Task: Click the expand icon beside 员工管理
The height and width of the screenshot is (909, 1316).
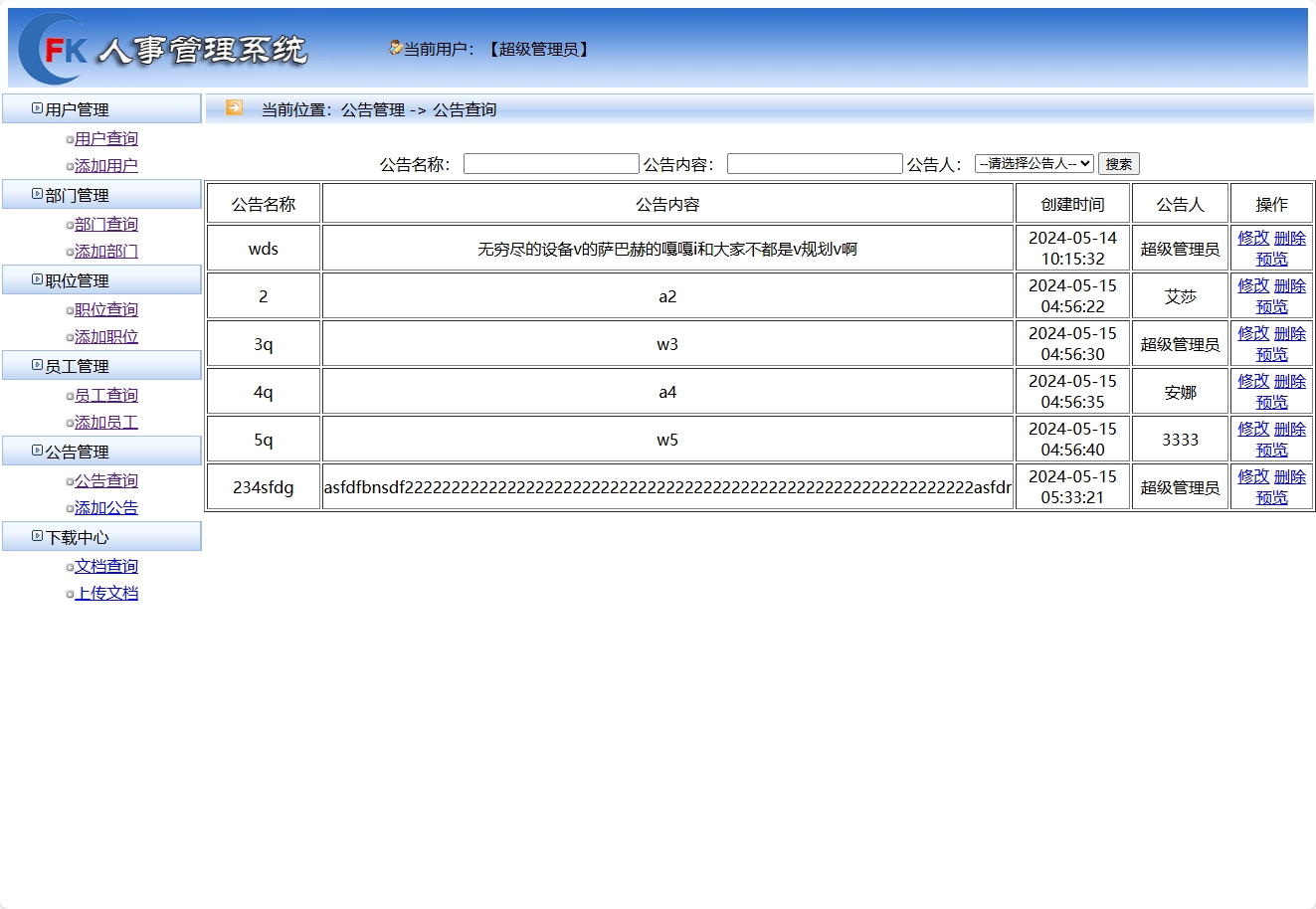Action: (x=37, y=365)
